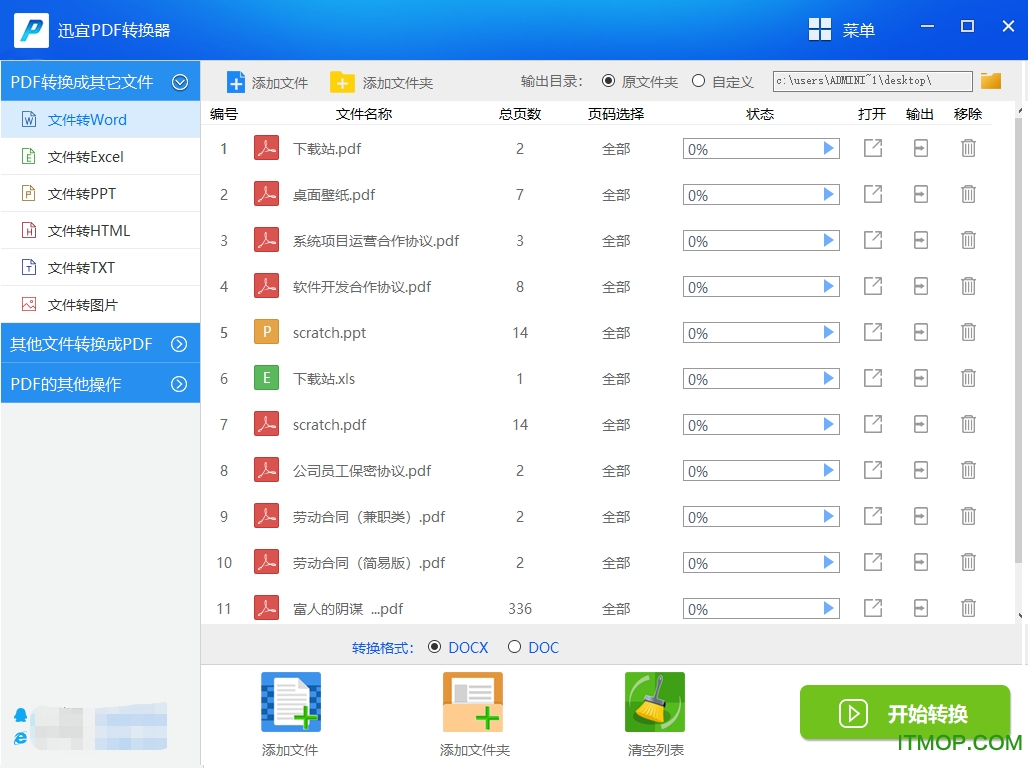The height and width of the screenshot is (768, 1028).
Task: Open 下载站.pdf with the open icon
Action: click(x=872, y=148)
